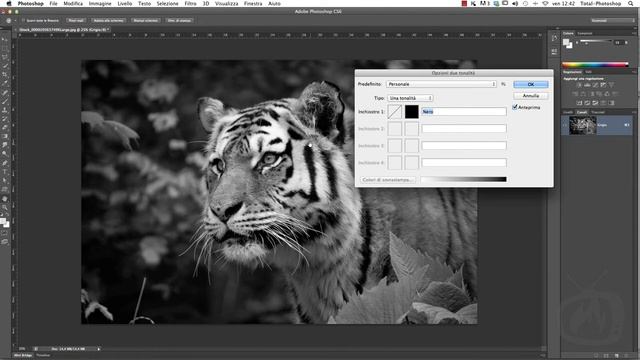Open the Essenziali workspace dropdown
Screen dimensions: 640x360
(612, 20)
